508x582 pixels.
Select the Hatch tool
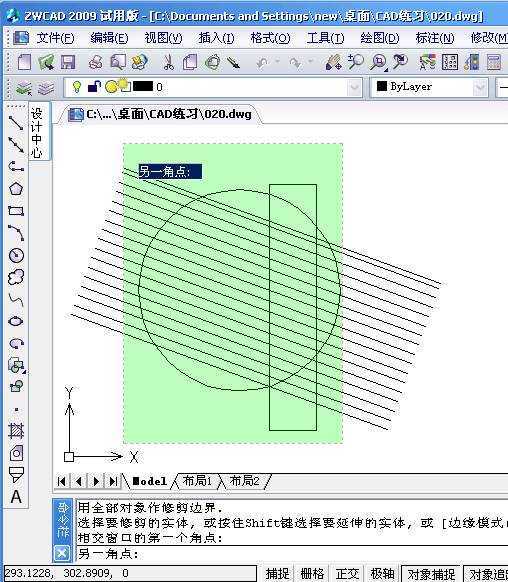click(16, 431)
